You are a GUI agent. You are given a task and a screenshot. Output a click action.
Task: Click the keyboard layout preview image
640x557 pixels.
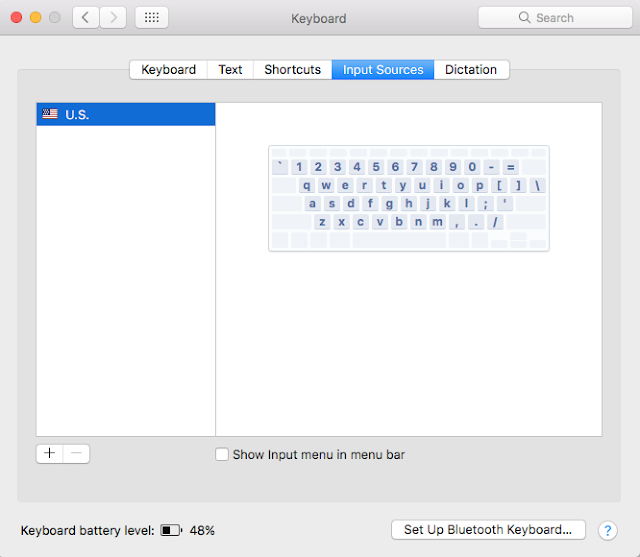409,198
